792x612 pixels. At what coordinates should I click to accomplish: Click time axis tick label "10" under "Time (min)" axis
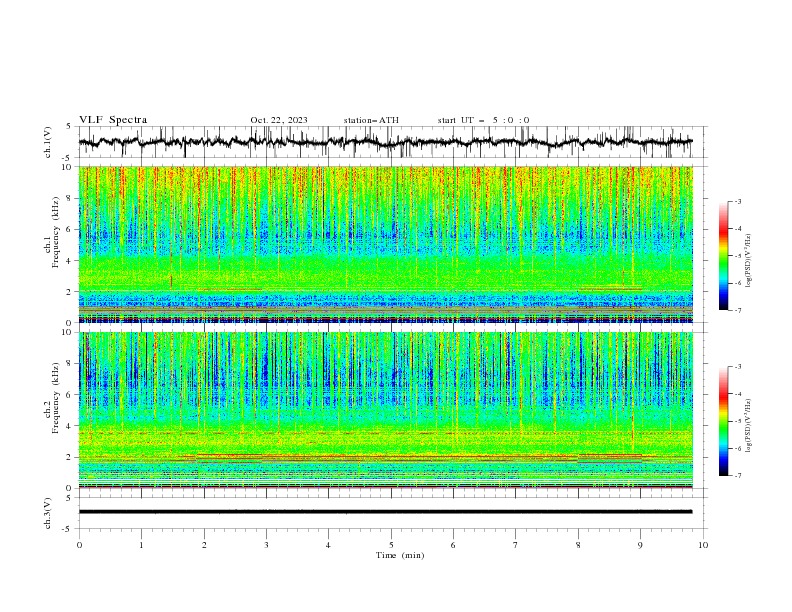pyautogui.click(x=703, y=545)
